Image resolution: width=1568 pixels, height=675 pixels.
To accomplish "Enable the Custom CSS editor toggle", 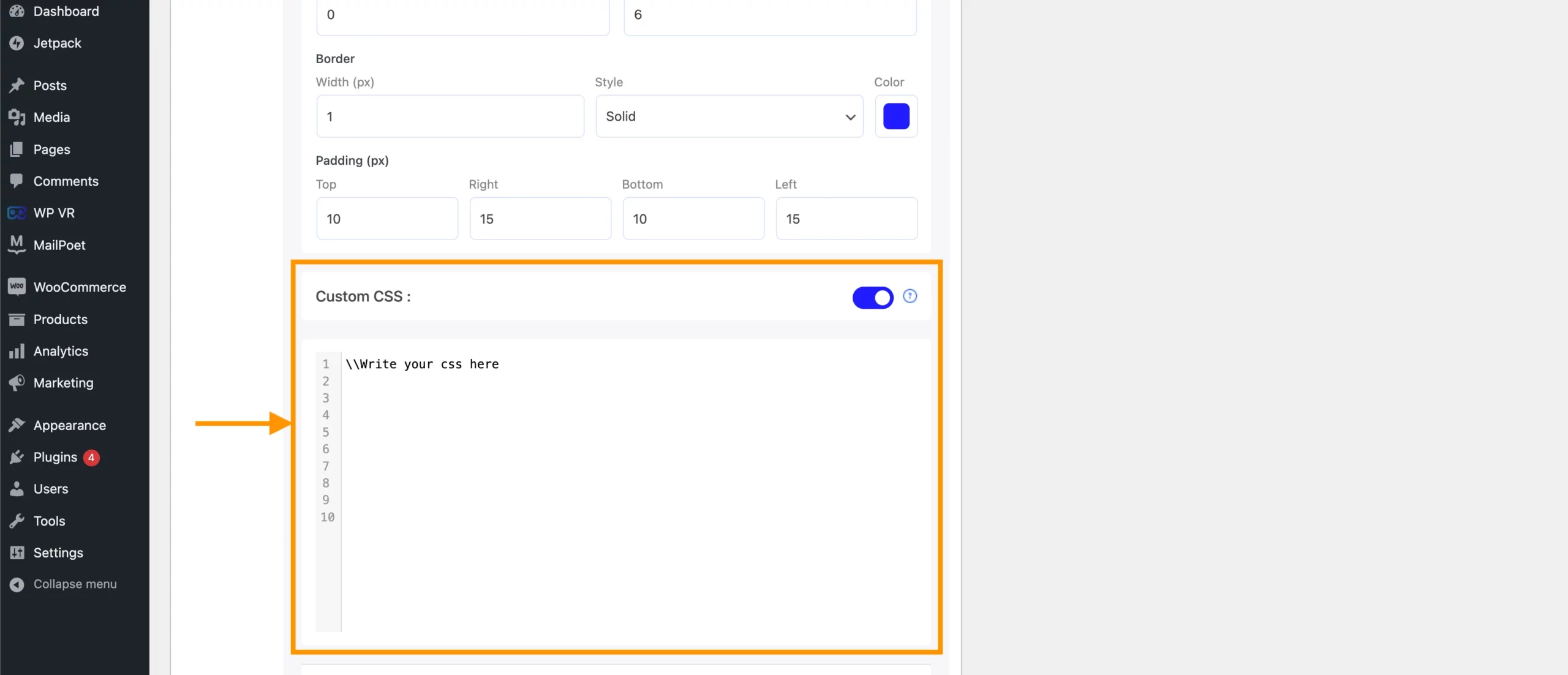I will tap(872, 296).
